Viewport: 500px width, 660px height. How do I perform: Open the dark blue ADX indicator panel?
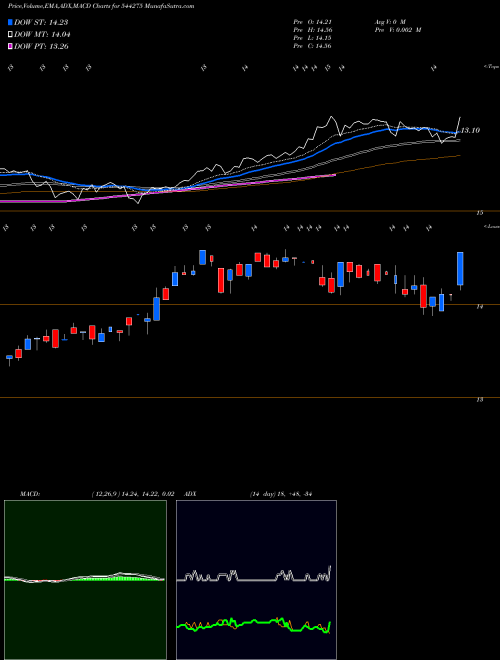[256, 580]
